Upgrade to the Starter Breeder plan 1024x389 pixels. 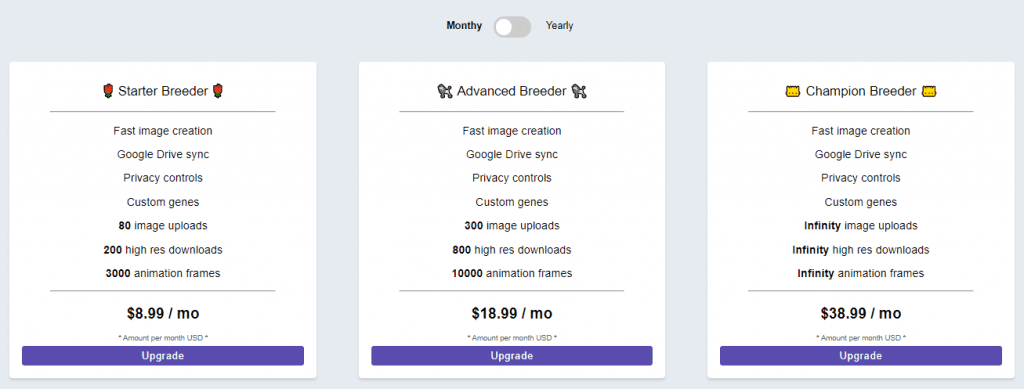pyautogui.click(x=163, y=356)
